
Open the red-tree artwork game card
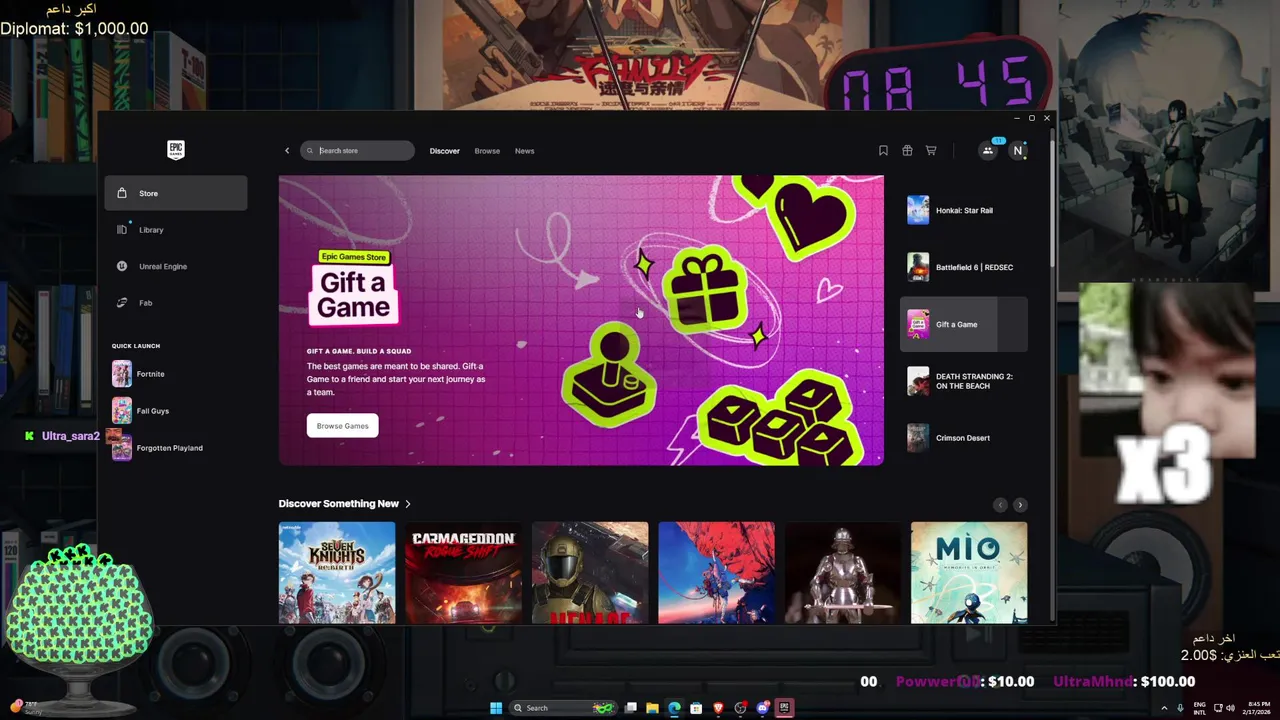tap(716, 572)
